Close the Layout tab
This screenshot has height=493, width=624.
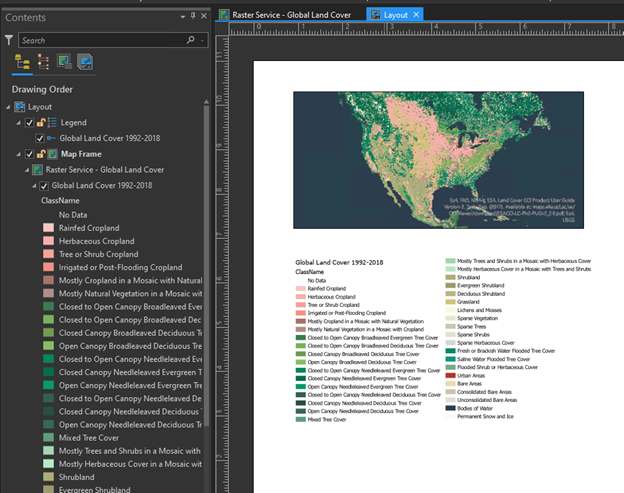[x=417, y=15]
